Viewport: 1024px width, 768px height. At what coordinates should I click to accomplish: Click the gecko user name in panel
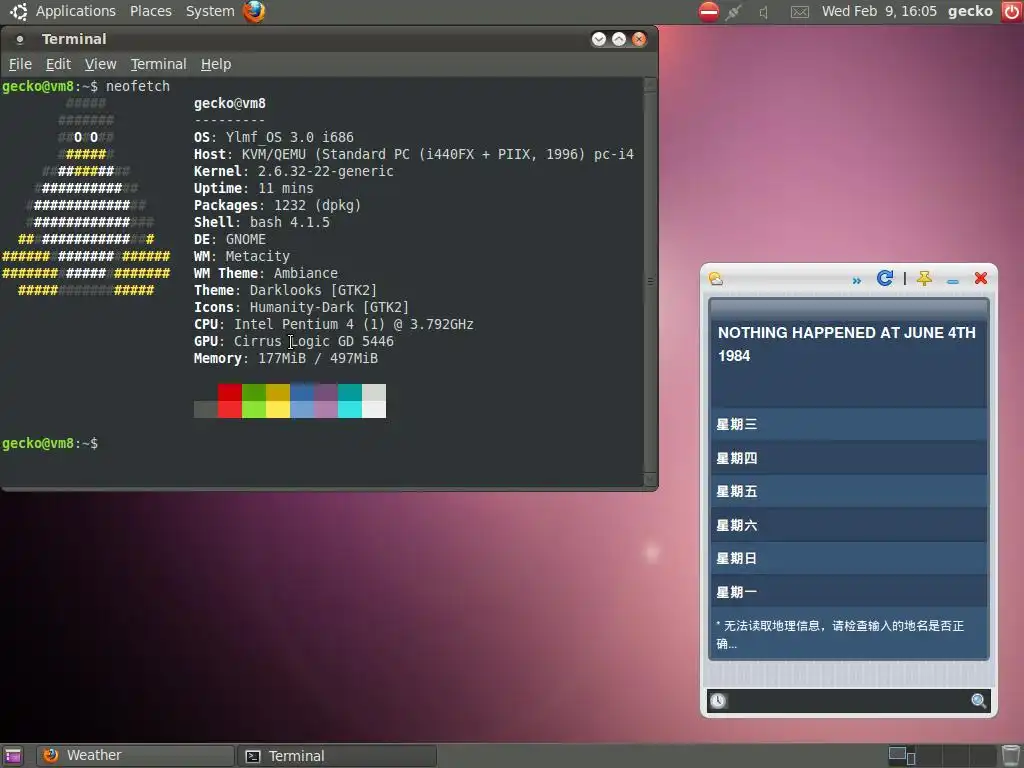point(970,11)
